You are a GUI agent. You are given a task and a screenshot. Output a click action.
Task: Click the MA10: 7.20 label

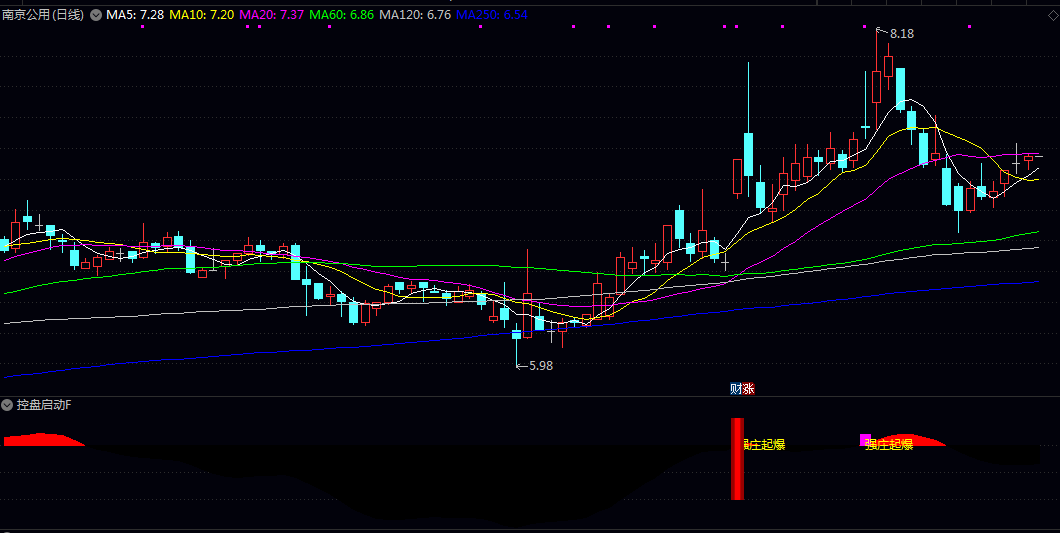(x=201, y=15)
